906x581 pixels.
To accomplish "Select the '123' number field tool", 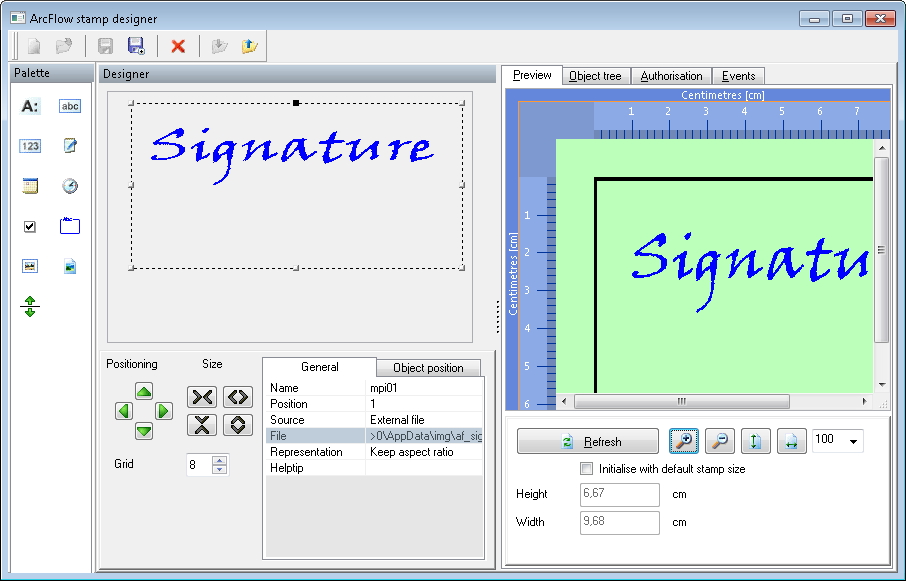I will click(30, 146).
